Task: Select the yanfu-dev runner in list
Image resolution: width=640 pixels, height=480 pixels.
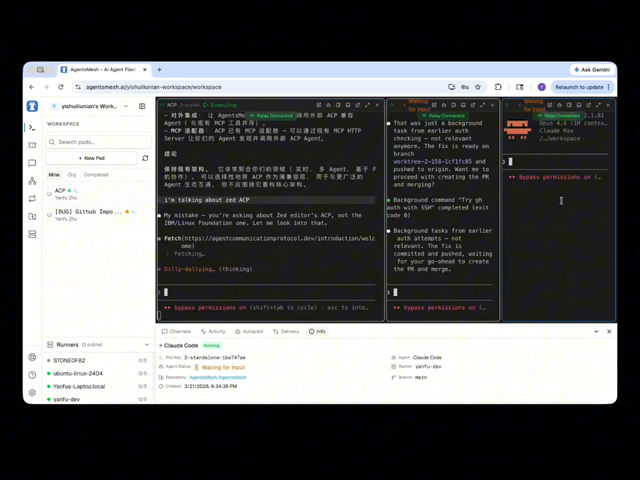Action: coord(97,399)
